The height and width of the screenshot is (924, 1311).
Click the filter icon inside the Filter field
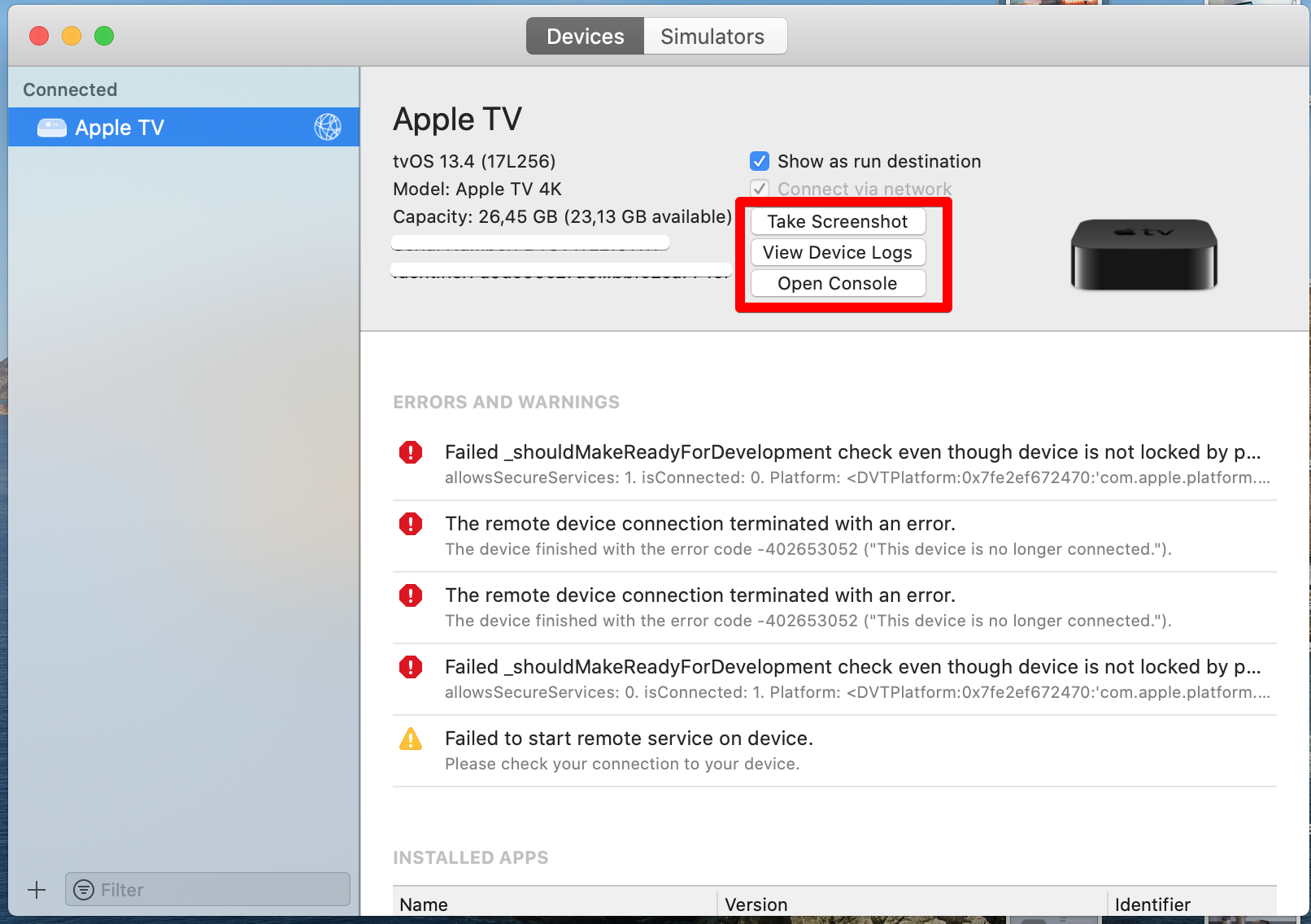click(84, 890)
